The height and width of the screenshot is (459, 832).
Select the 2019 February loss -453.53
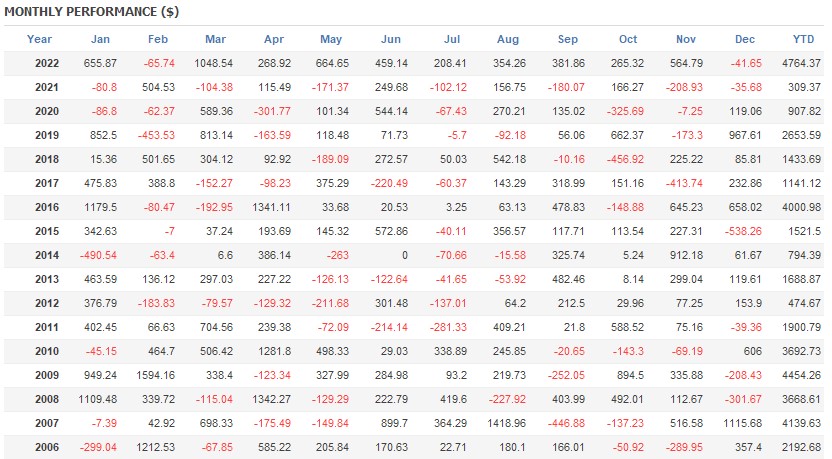click(x=156, y=135)
